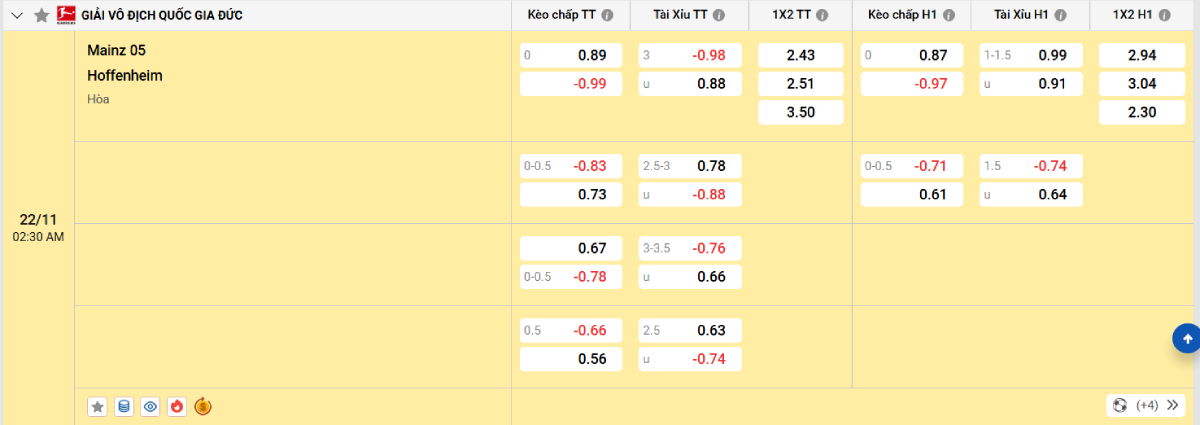Click the info icon beside Tài Xỉu H1
The width and height of the screenshot is (1200, 425).
(1060, 16)
